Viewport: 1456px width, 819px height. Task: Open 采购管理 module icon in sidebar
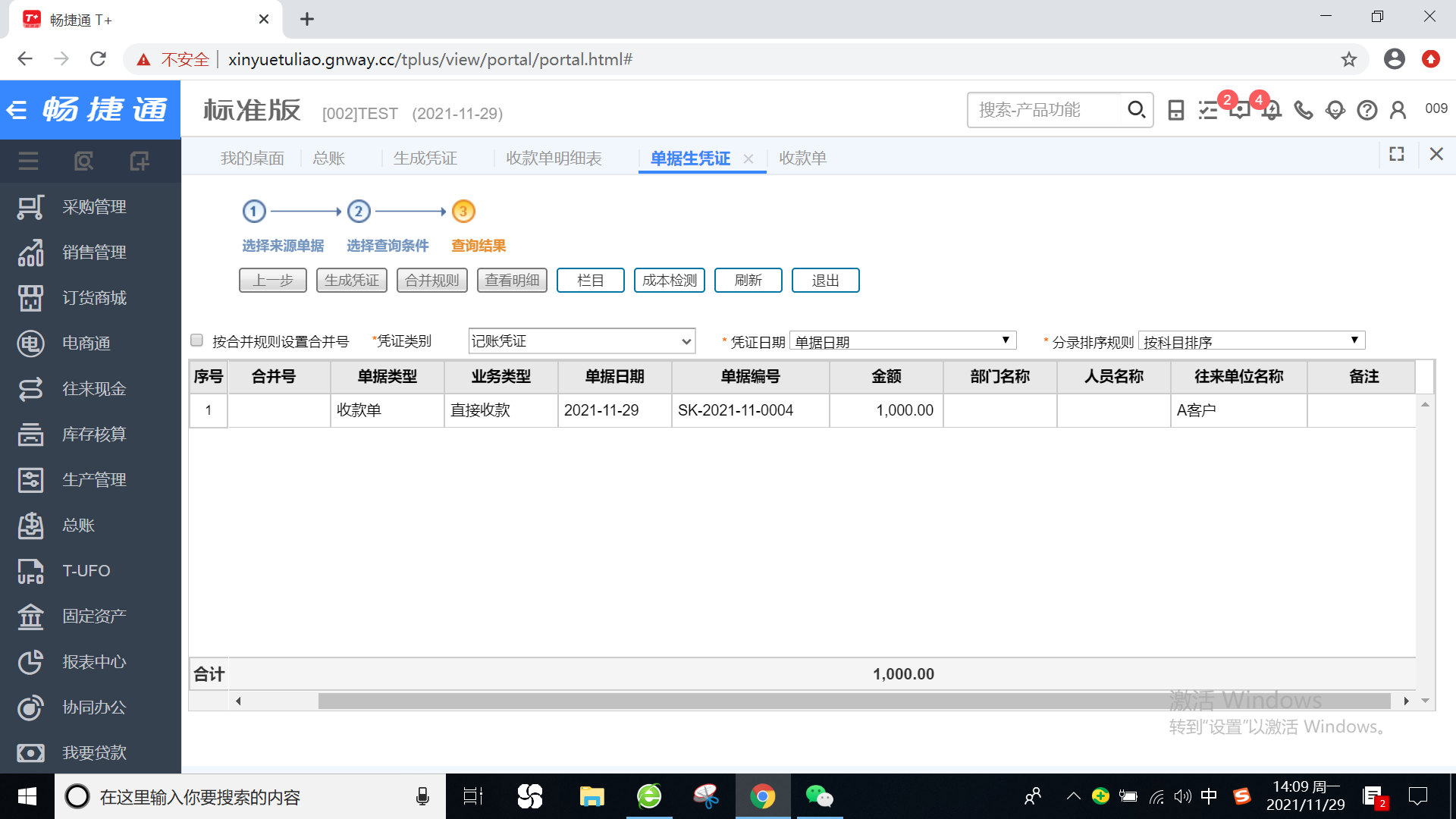(30, 207)
